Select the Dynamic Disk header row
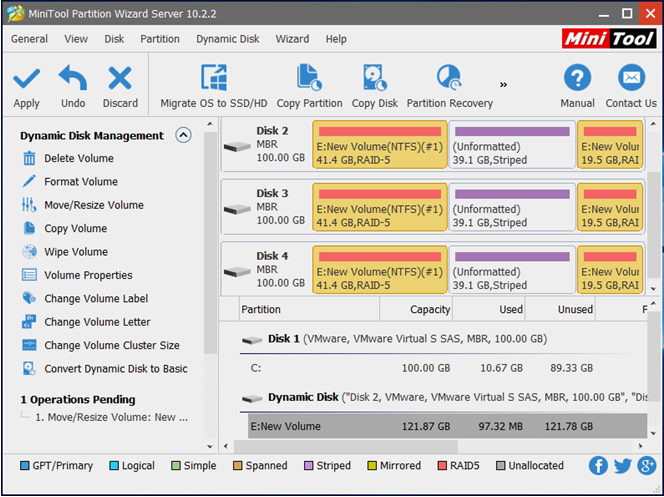The width and height of the screenshot is (664, 497). point(443,398)
